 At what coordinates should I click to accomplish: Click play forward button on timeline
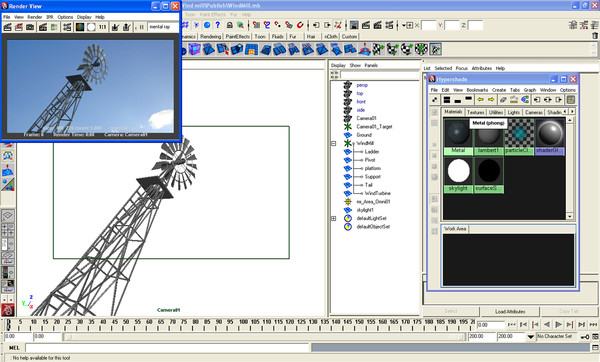click(x=558, y=324)
